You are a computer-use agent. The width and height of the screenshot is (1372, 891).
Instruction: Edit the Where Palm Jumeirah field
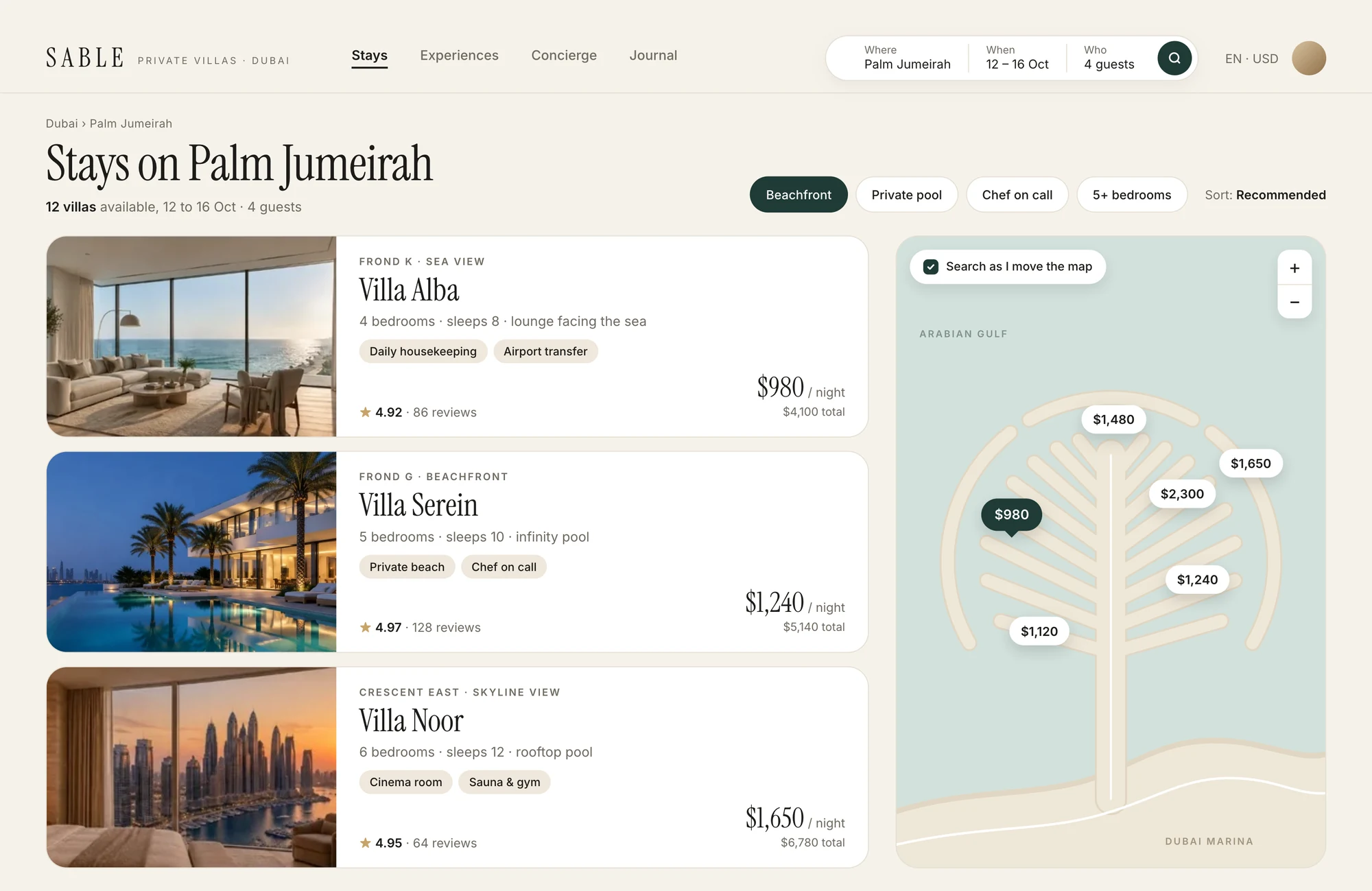pyautogui.click(x=907, y=58)
